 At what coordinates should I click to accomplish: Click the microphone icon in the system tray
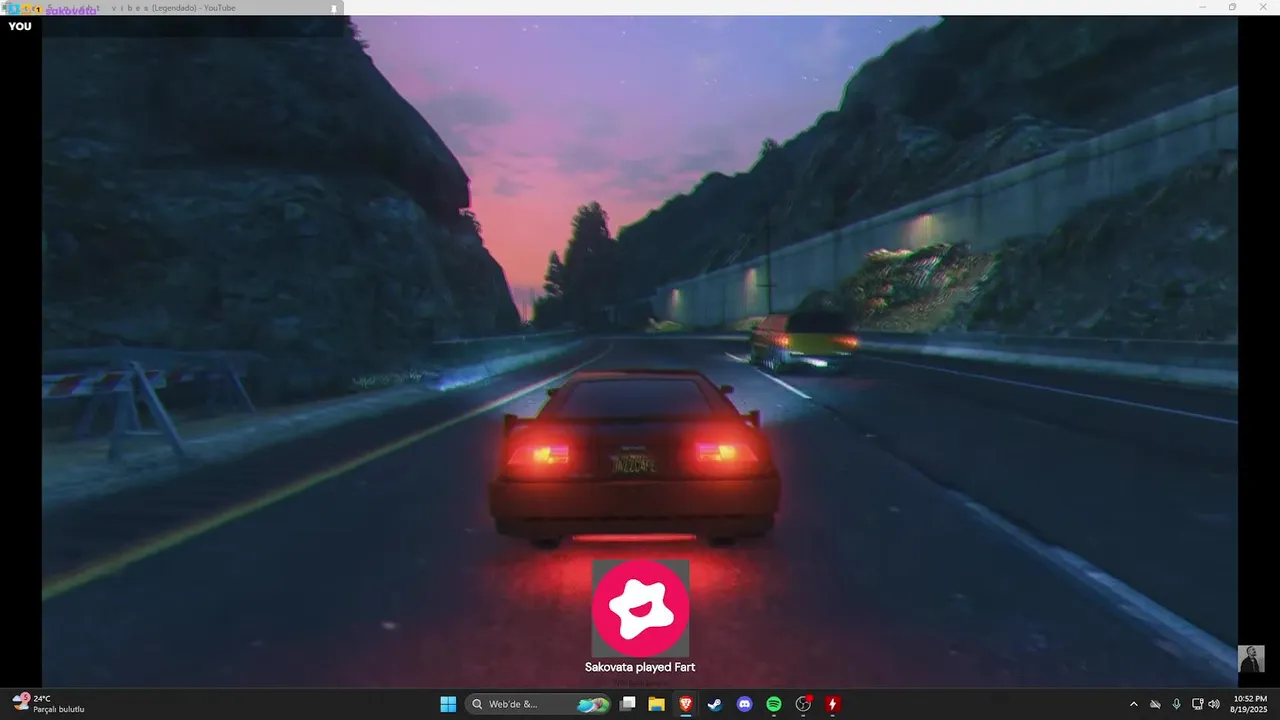[x=1176, y=704]
